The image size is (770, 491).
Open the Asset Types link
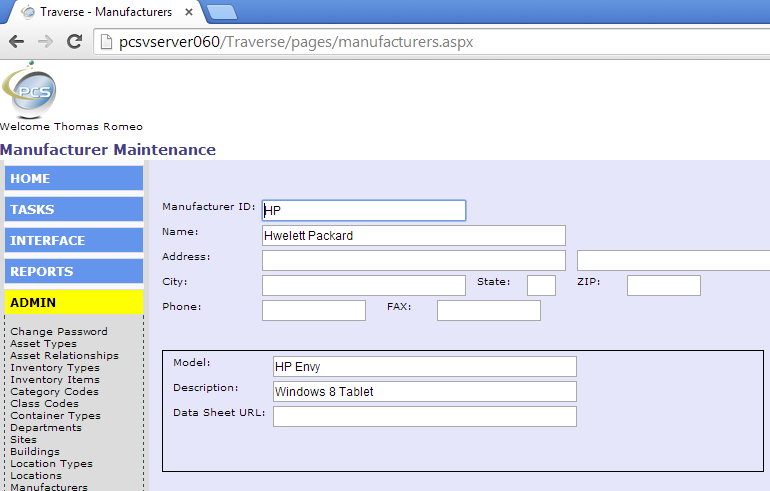pyautogui.click(x=43, y=344)
